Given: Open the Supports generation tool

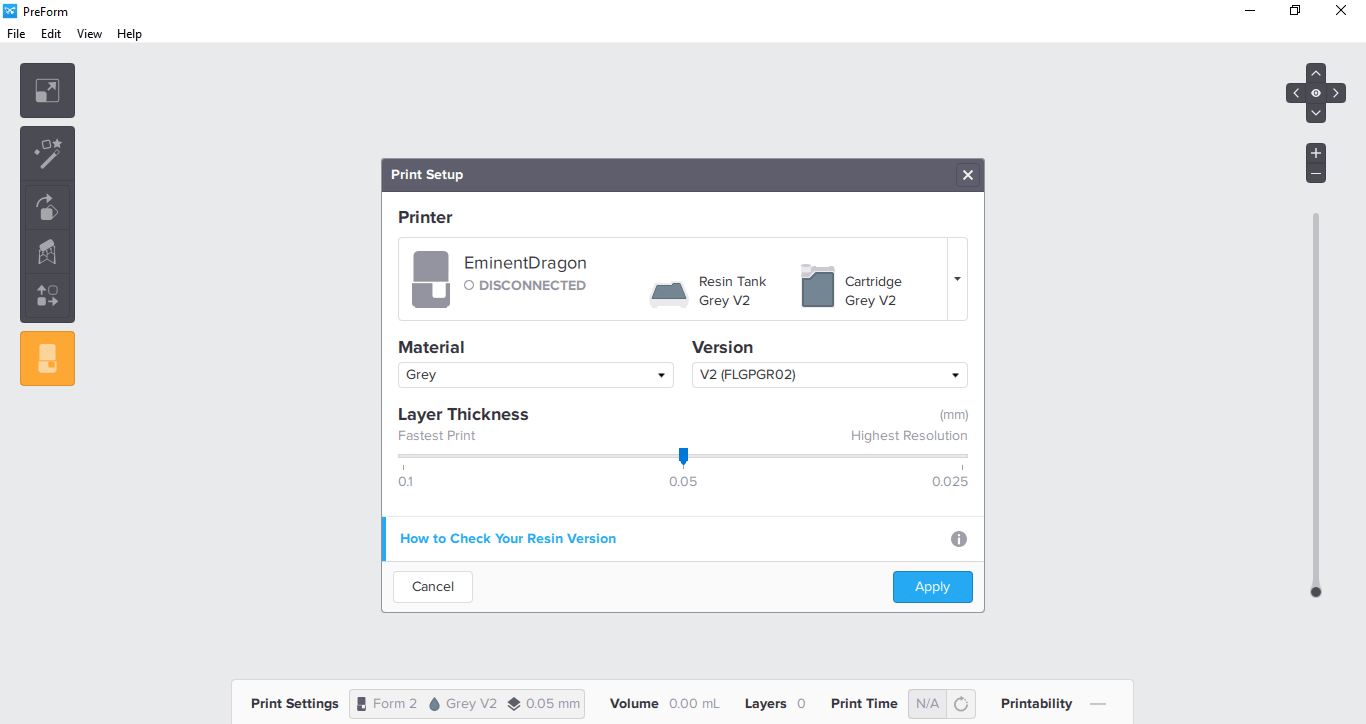Looking at the screenshot, I should (47, 251).
